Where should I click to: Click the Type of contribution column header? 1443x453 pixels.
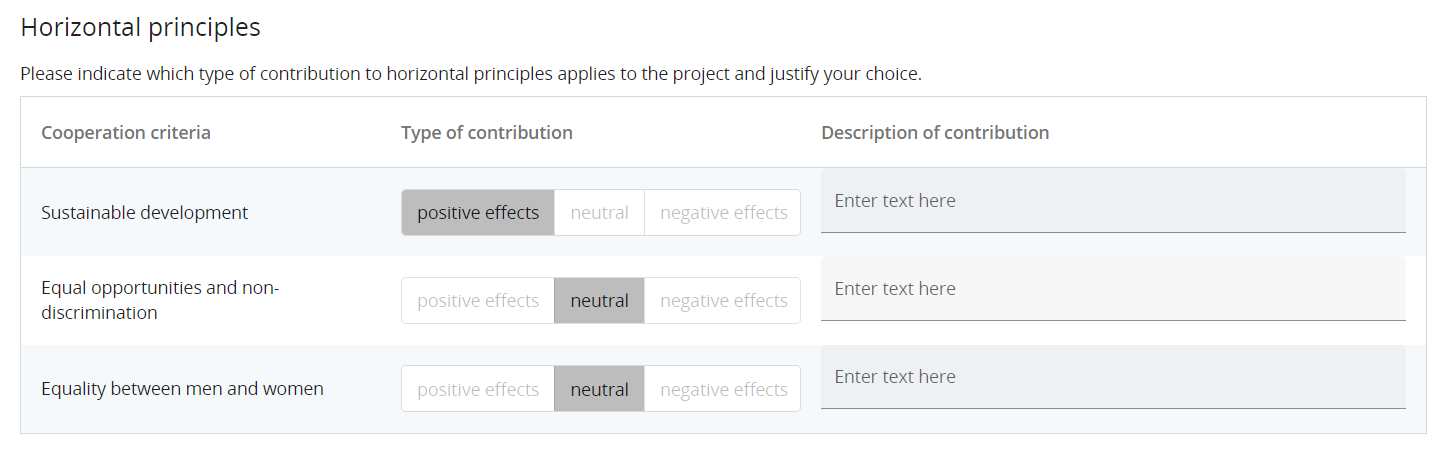[487, 133]
